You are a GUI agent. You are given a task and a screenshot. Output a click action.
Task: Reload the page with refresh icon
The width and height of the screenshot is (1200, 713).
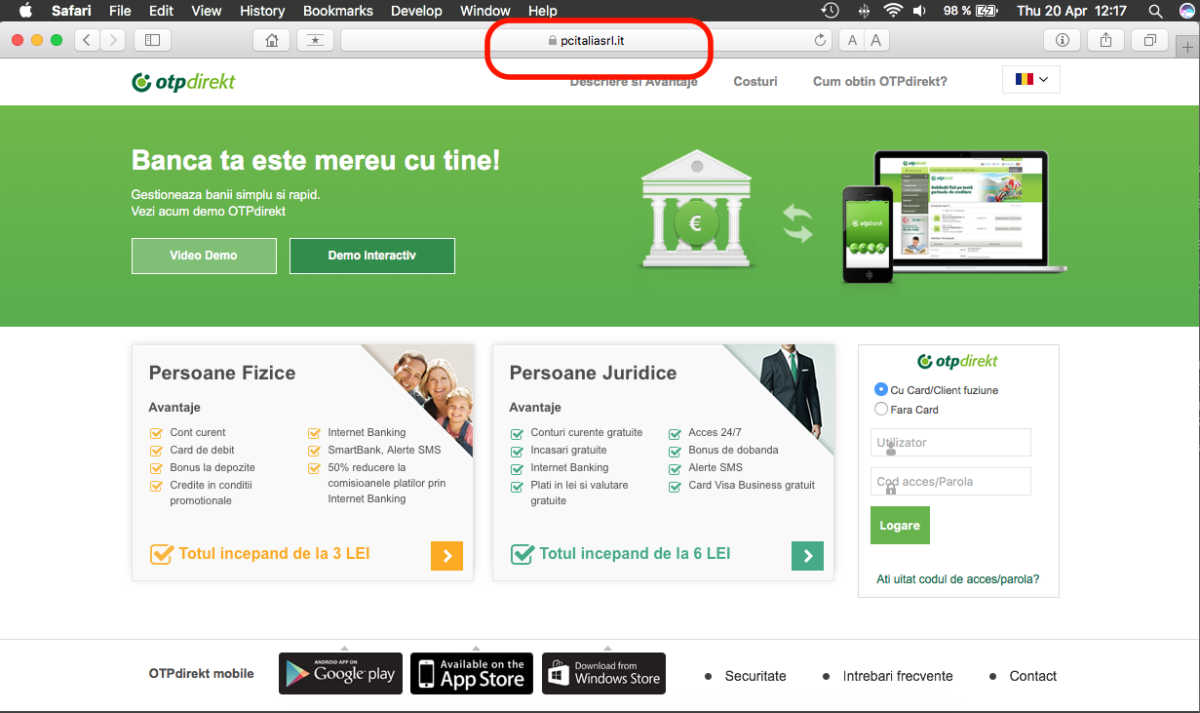pyautogui.click(x=821, y=40)
